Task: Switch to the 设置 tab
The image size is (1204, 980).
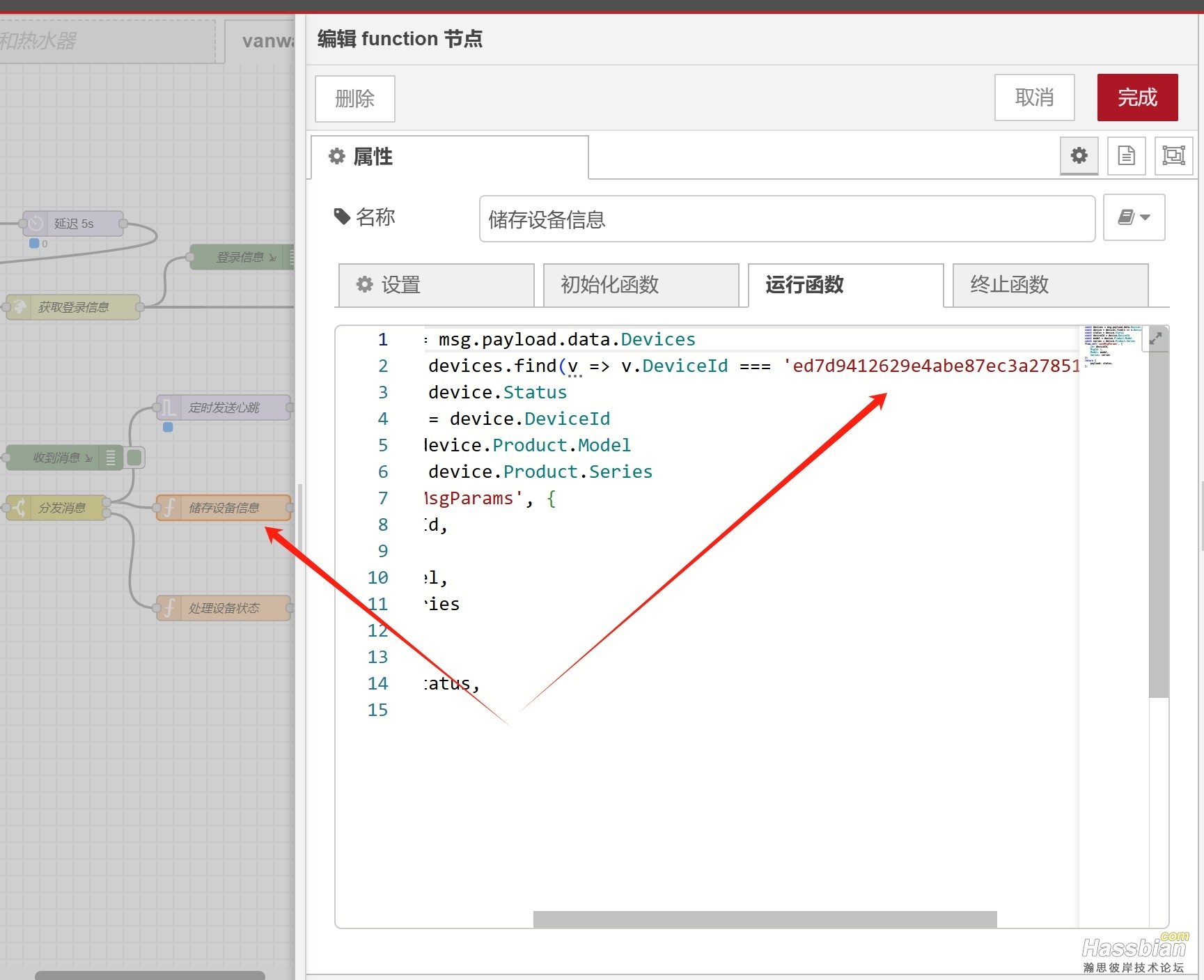Action: coord(436,285)
